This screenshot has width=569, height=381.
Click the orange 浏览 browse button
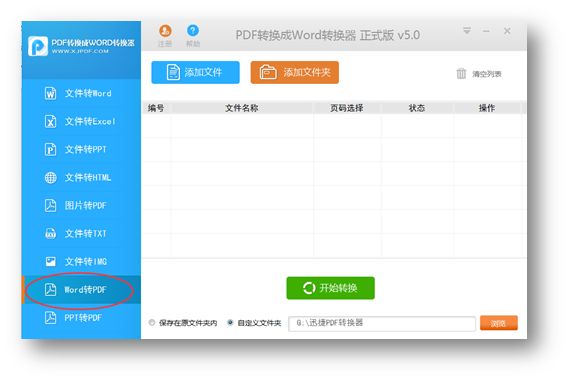[499, 323]
